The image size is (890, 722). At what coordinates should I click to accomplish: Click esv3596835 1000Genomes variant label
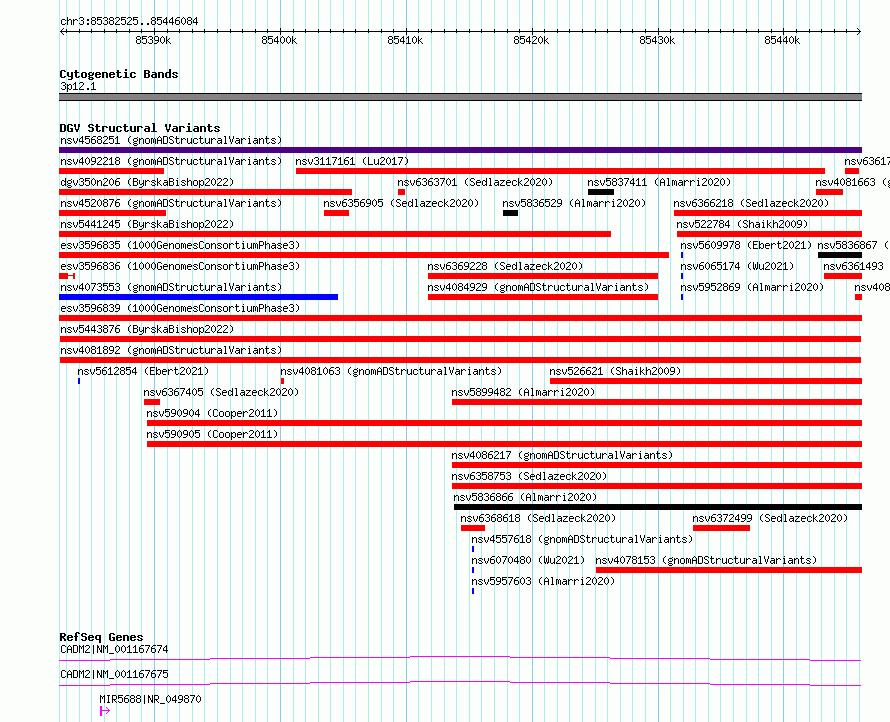coord(180,245)
